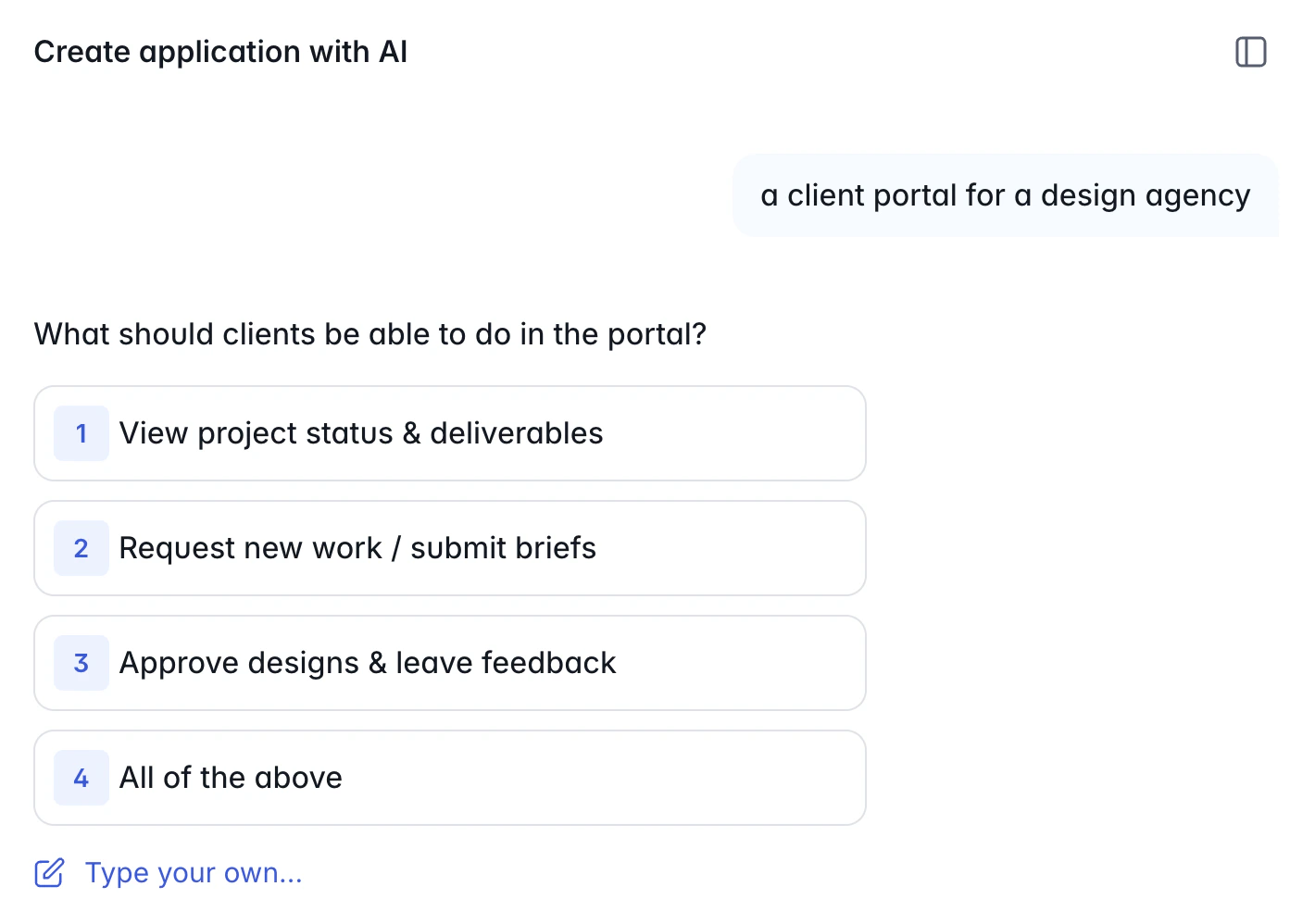Viewport: 1315px width, 924px height.
Task: Toggle the sidebar panel icon
Action: tap(1250, 52)
